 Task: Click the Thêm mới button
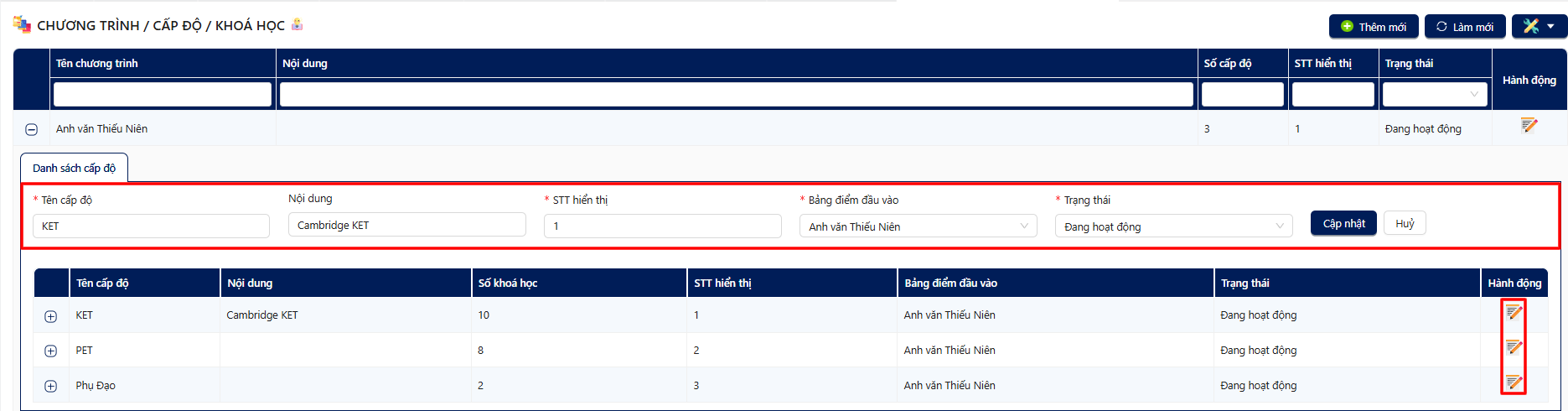1373,27
